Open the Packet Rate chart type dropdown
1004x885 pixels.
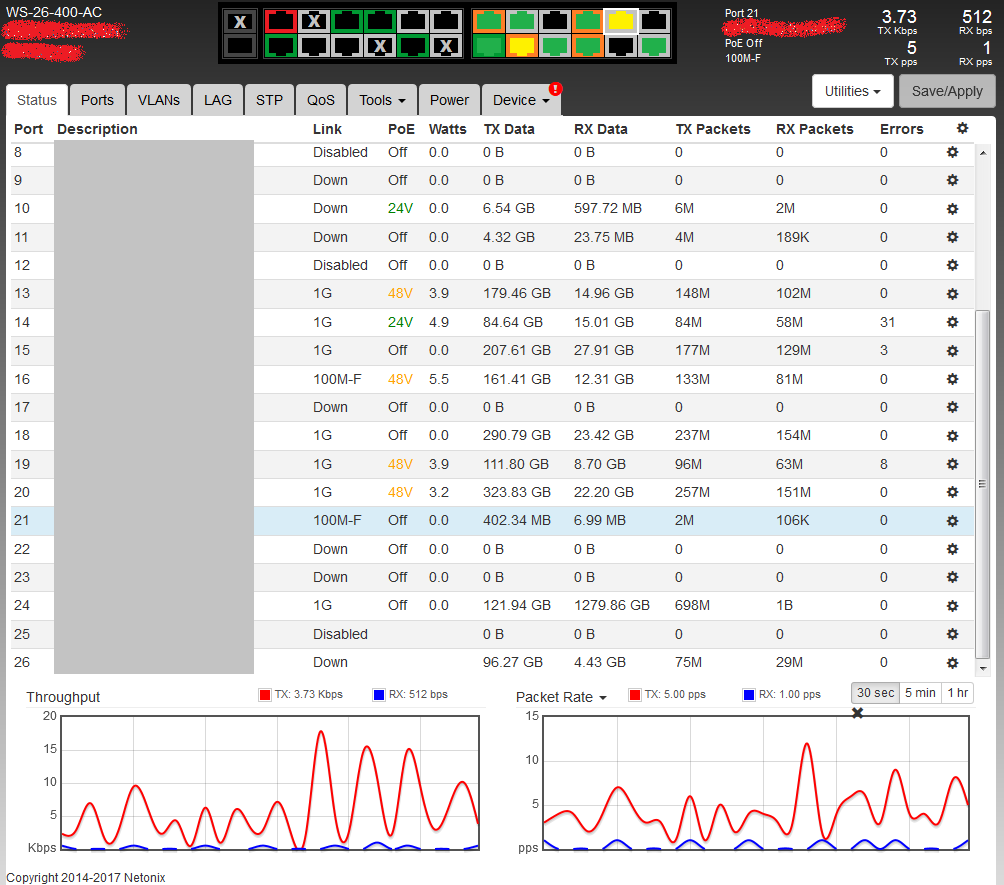[561, 697]
